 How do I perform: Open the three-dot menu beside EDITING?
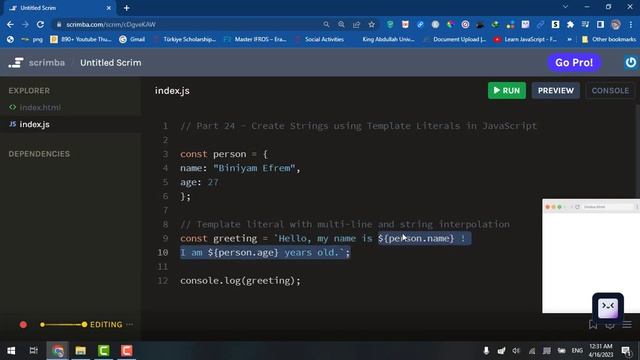[130, 324]
